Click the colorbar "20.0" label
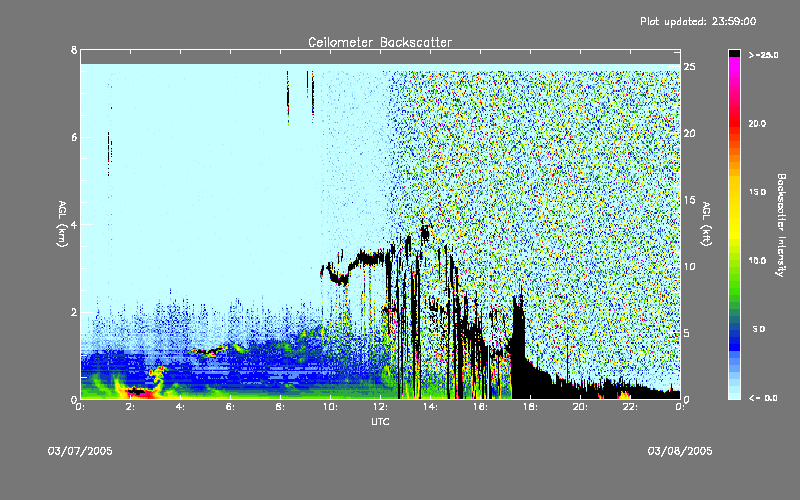 point(757,123)
